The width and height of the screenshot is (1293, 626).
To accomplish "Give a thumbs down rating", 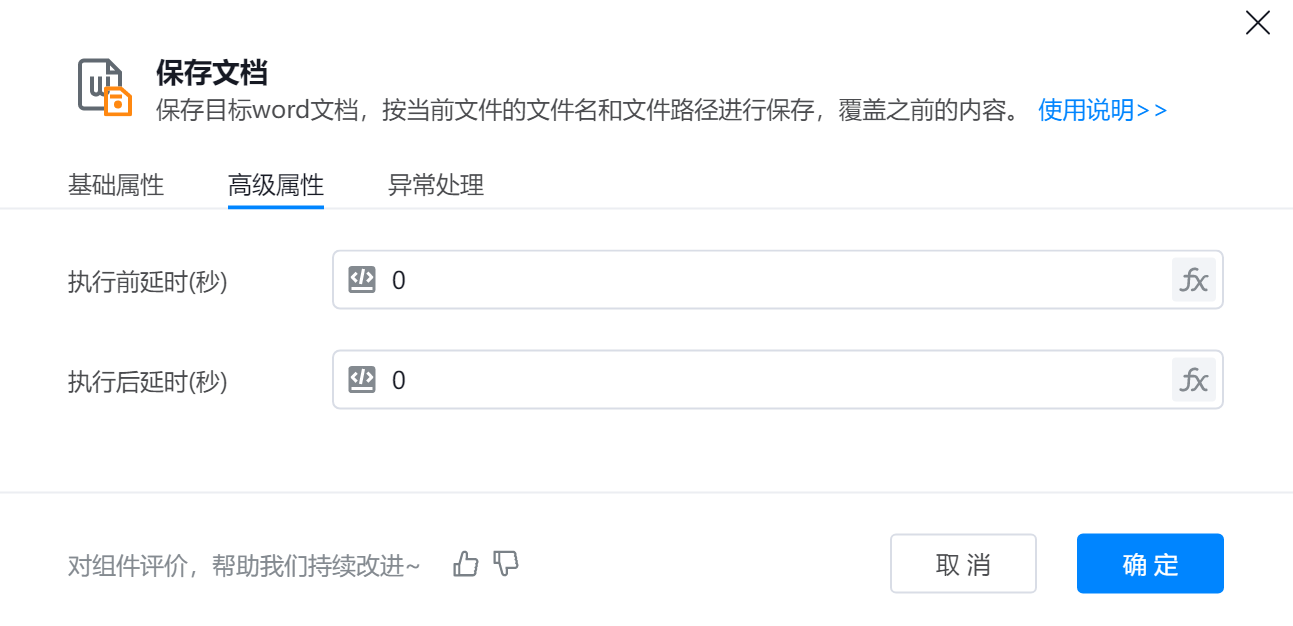I will (x=507, y=564).
